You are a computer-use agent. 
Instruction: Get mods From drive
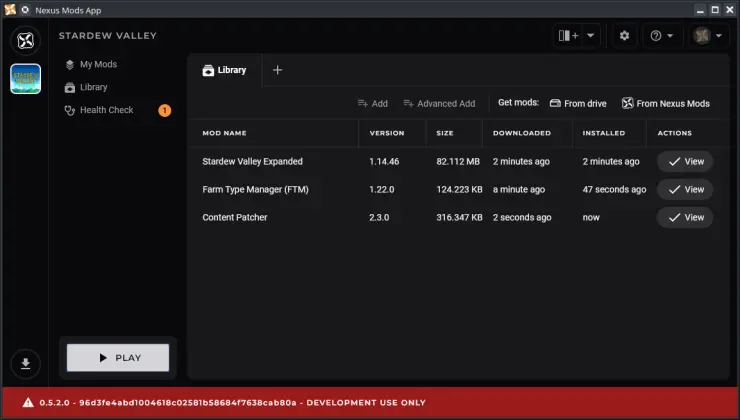coord(578,103)
